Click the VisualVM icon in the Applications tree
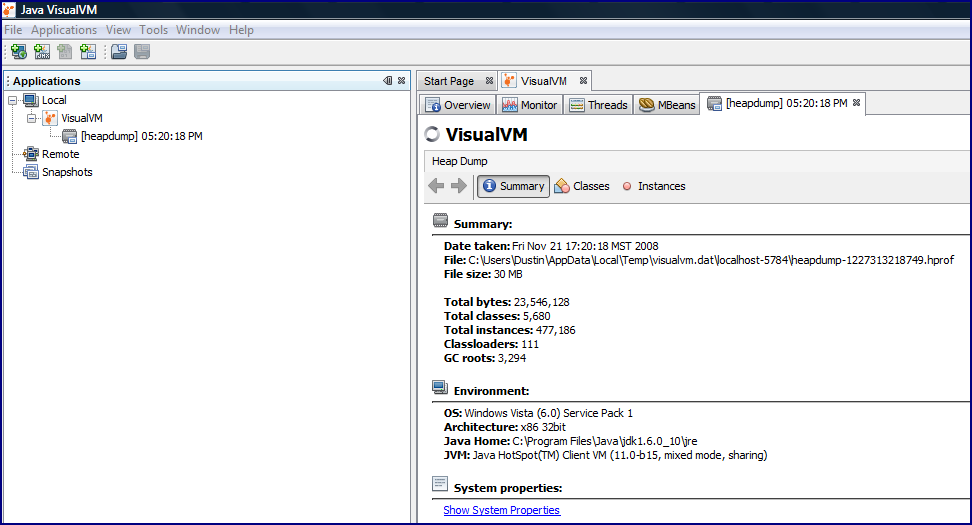972x525 pixels. pyautogui.click(x=50, y=118)
